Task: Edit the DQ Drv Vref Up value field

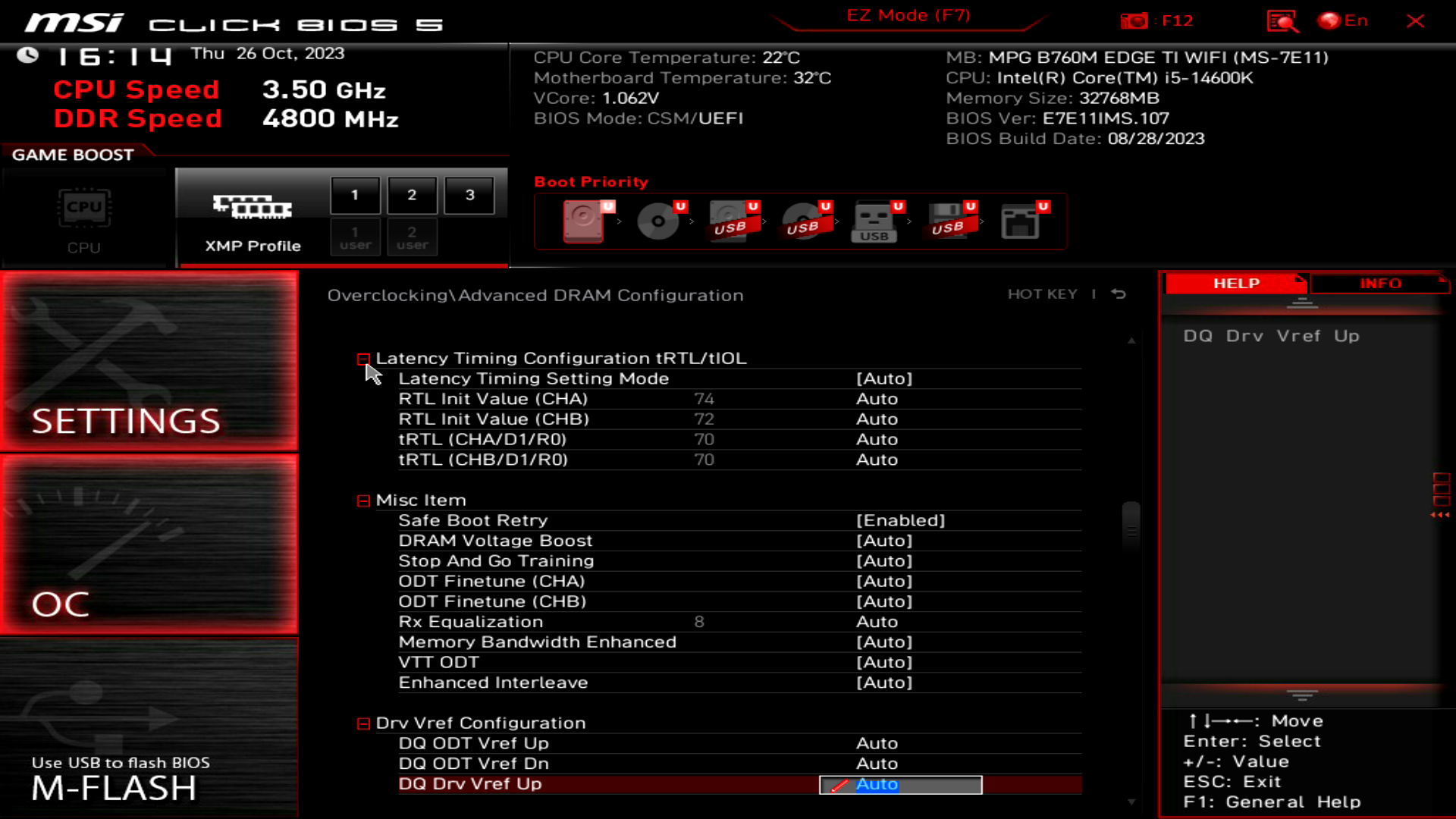Action: 900,785
